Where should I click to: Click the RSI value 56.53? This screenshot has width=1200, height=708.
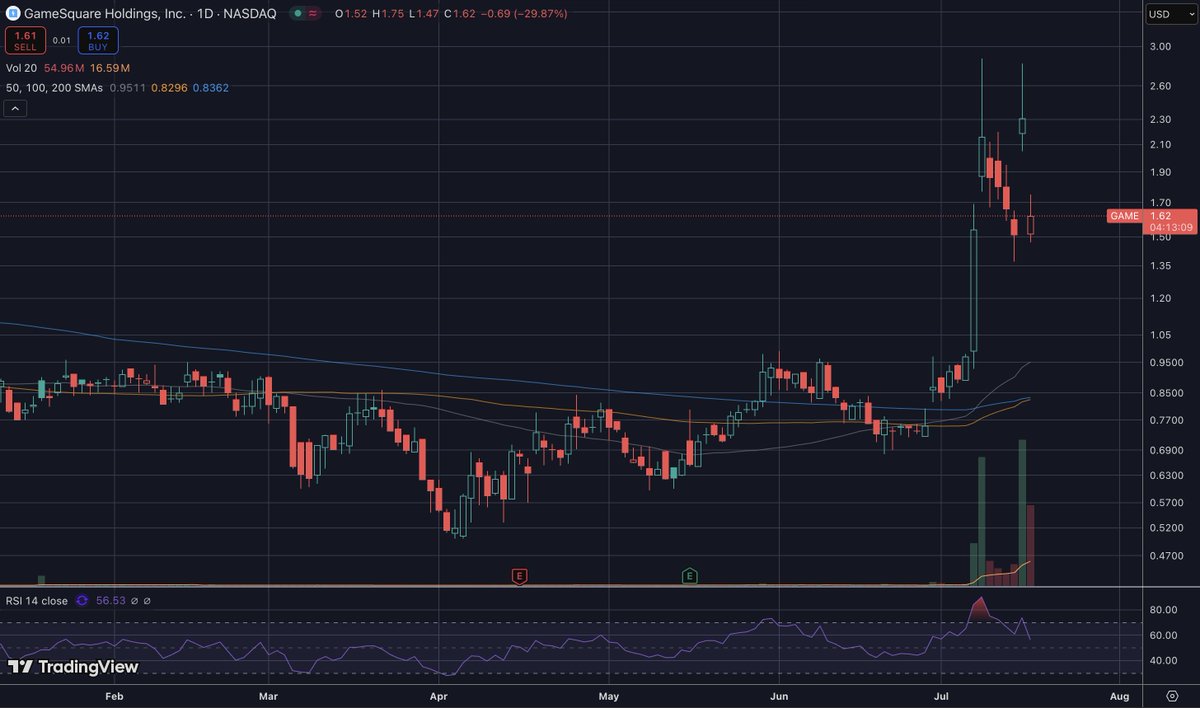pyautogui.click(x=111, y=601)
